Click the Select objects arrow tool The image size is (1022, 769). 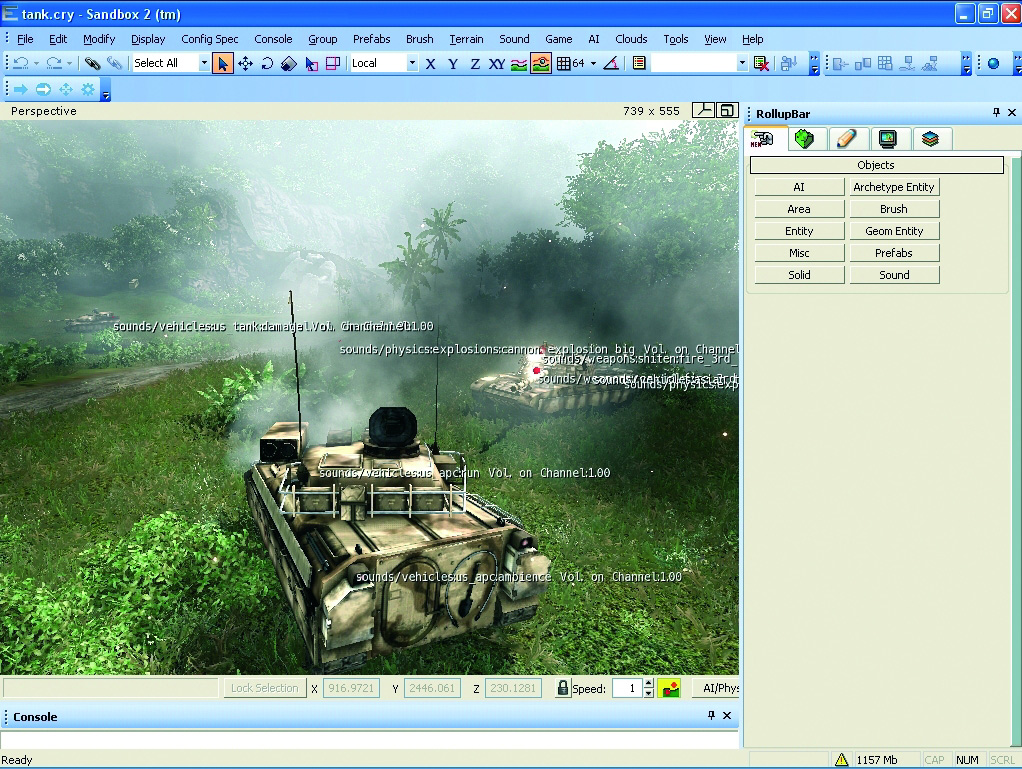222,63
